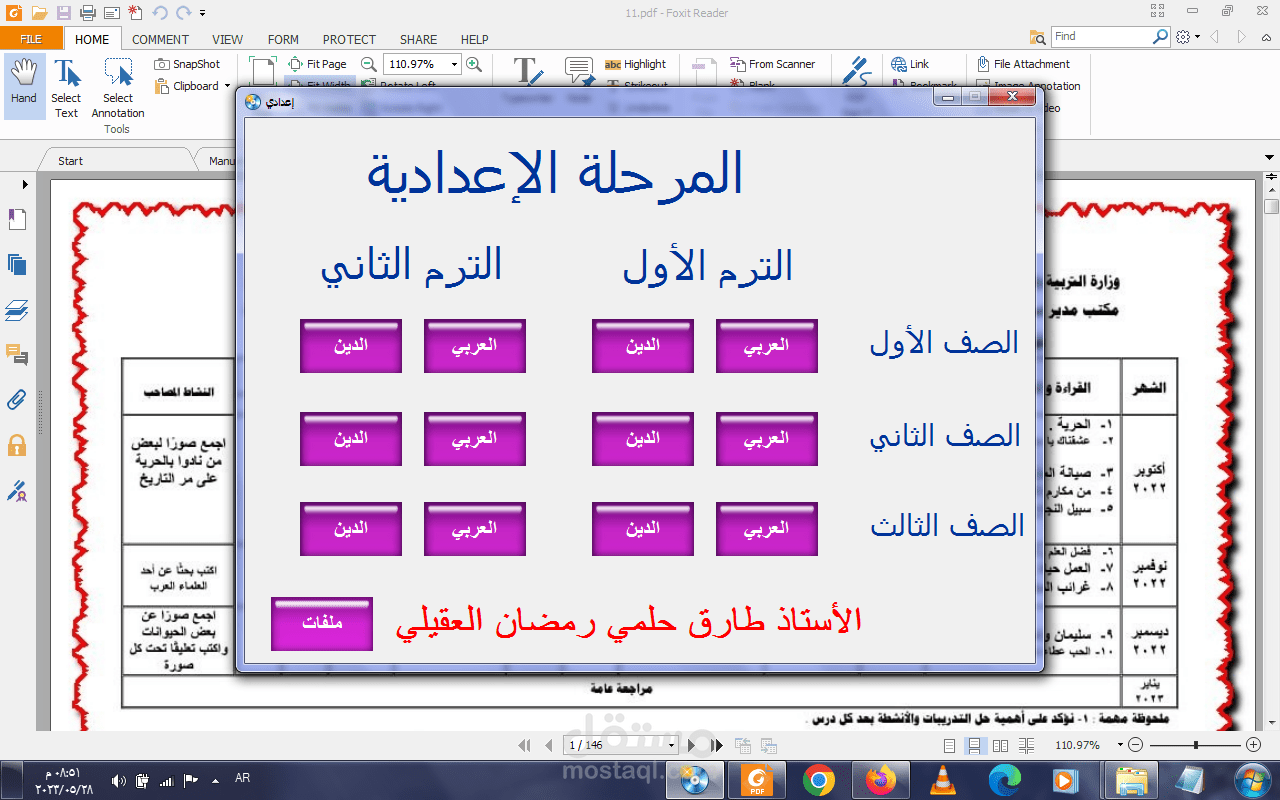Open the Security lock side panel
The height and width of the screenshot is (800, 1280).
17,445
